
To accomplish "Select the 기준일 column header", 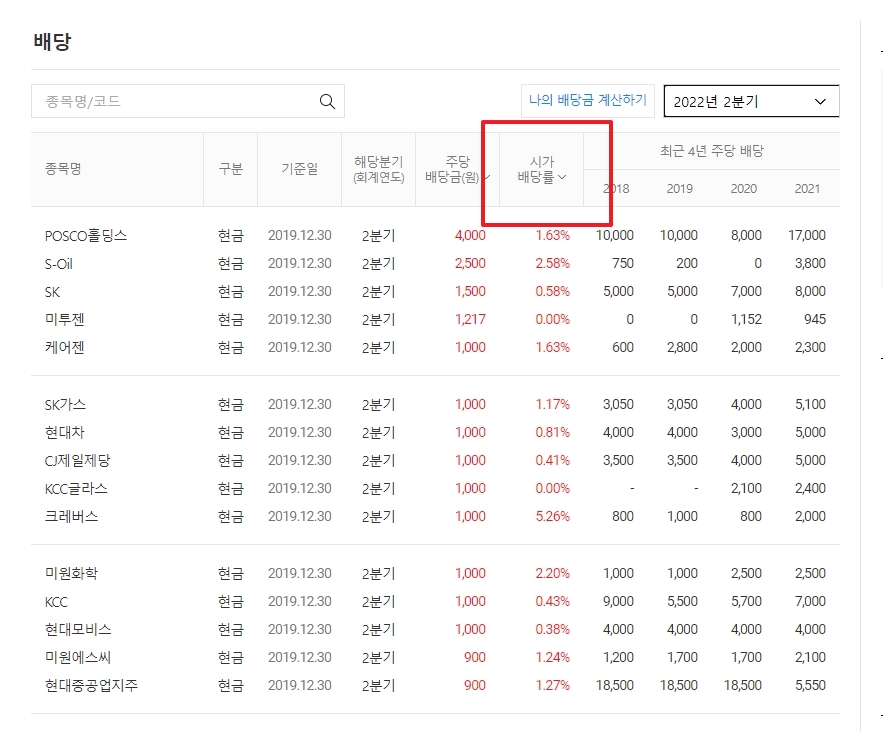I will pyautogui.click(x=300, y=168).
